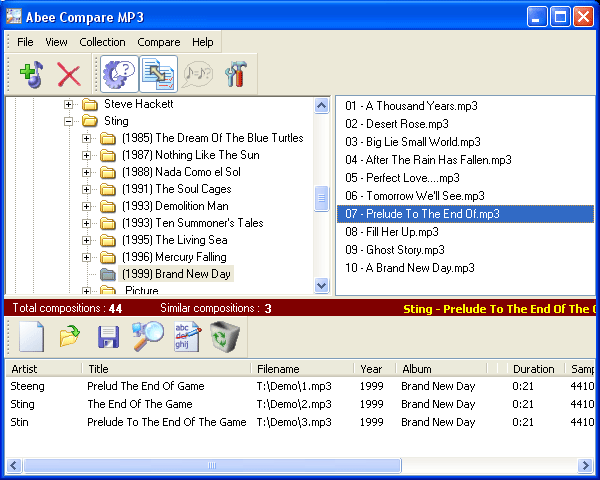Open the File menu

click(x=25, y=42)
